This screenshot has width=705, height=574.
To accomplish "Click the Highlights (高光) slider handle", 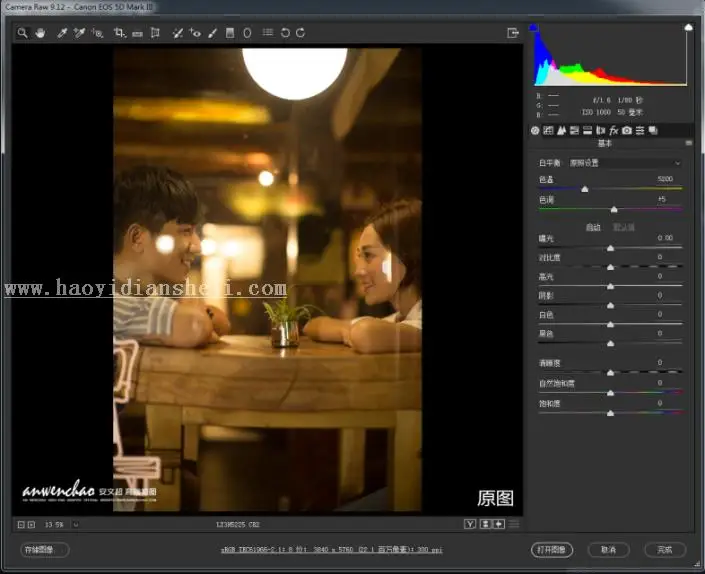I will click(x=611, y=286).
